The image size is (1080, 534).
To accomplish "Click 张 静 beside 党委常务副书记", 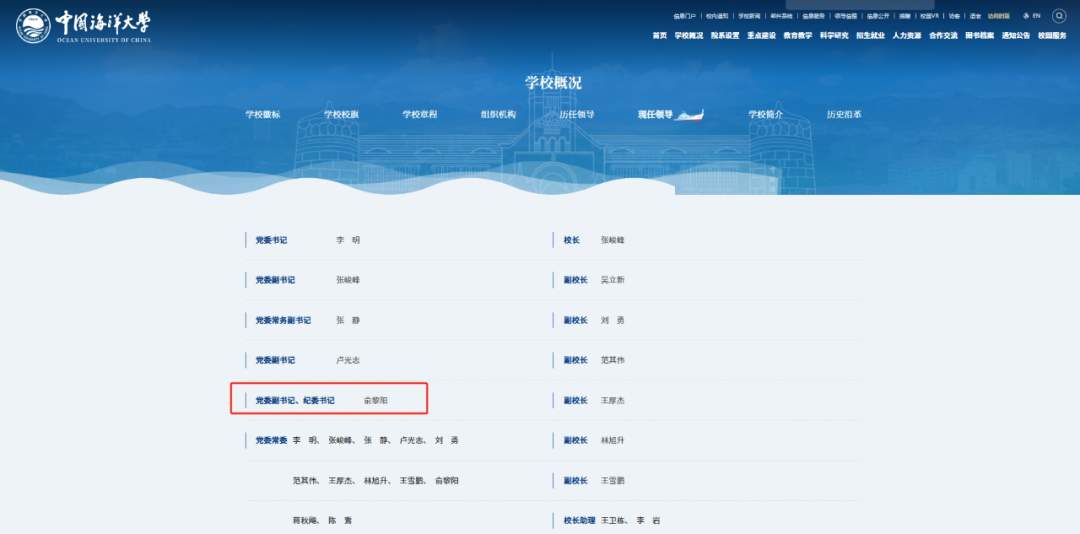I will point(348,320).
